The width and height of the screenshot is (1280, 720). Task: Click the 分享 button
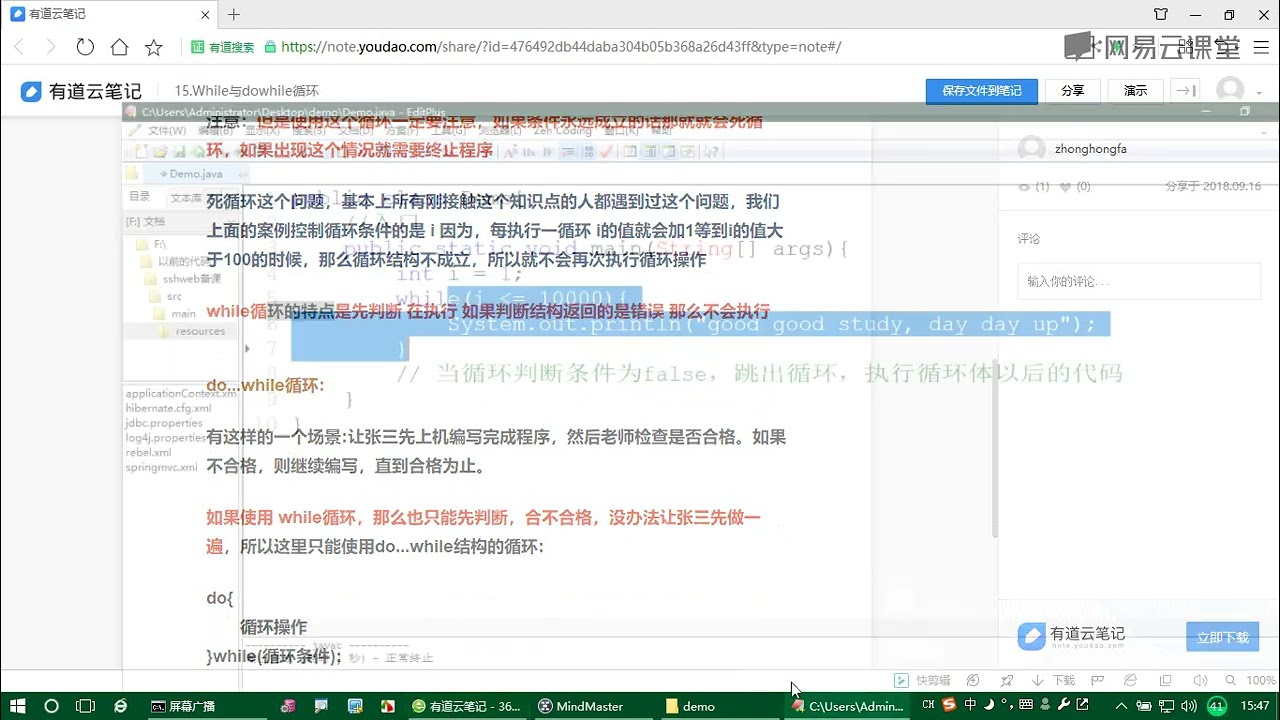[x=1072, y=90]
